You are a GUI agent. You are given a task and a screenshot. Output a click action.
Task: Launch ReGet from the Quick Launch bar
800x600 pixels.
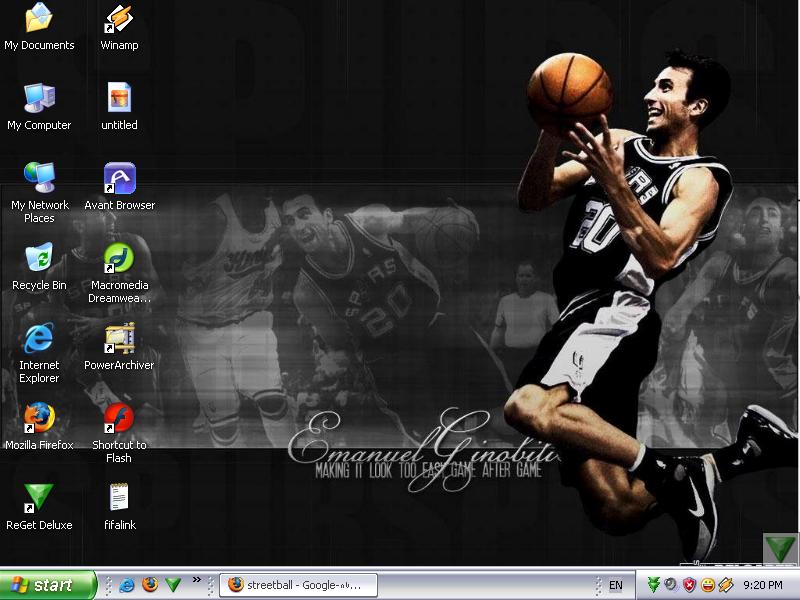coord(173,585)
